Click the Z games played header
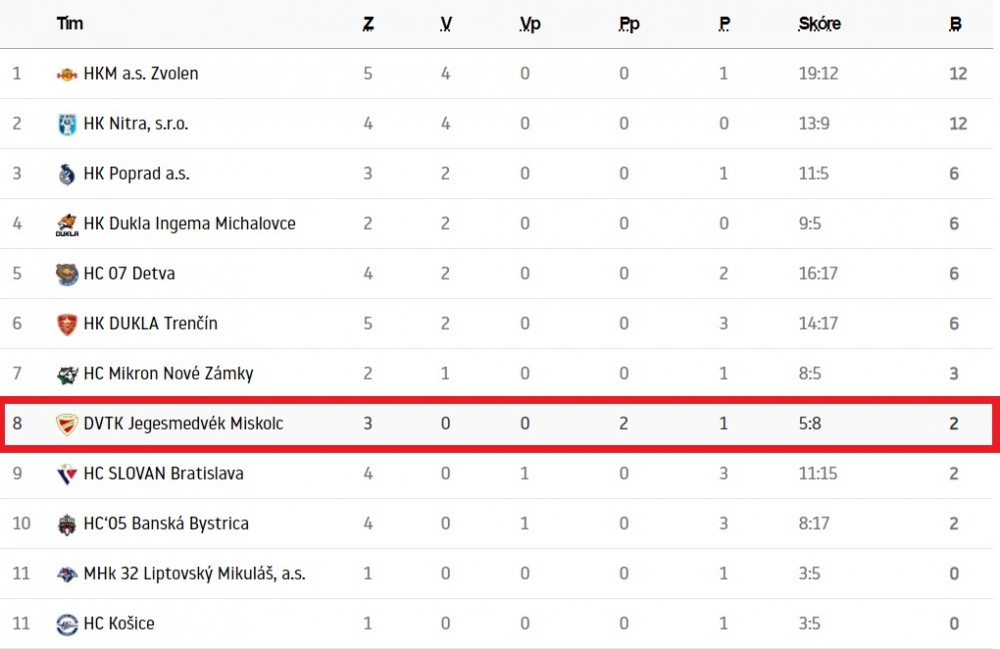Image resolution: width=1000 pixels, height=649 pixels. coord(368,24)
